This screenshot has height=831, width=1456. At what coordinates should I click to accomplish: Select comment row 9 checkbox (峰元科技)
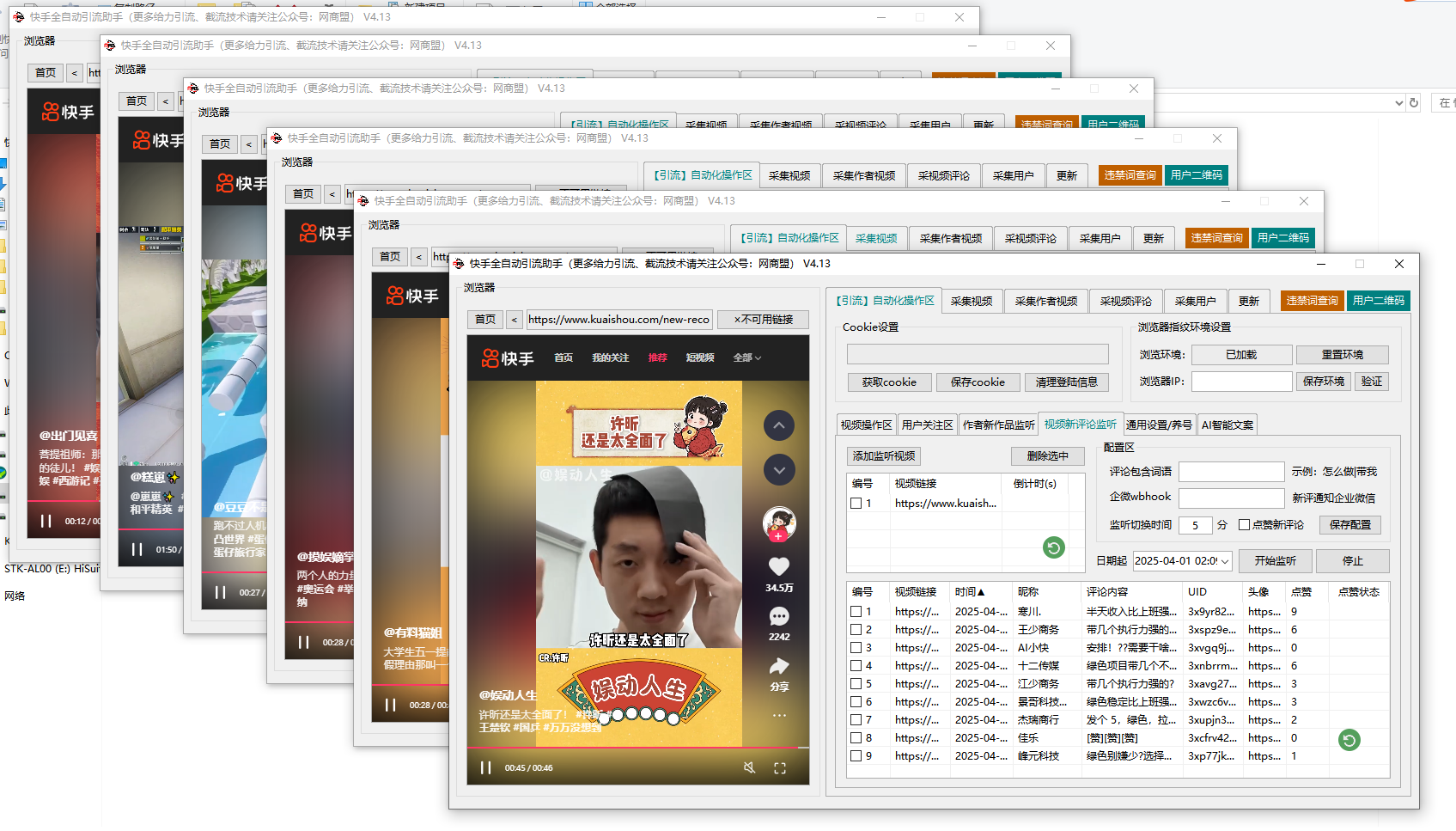click(x=856, y=756)
